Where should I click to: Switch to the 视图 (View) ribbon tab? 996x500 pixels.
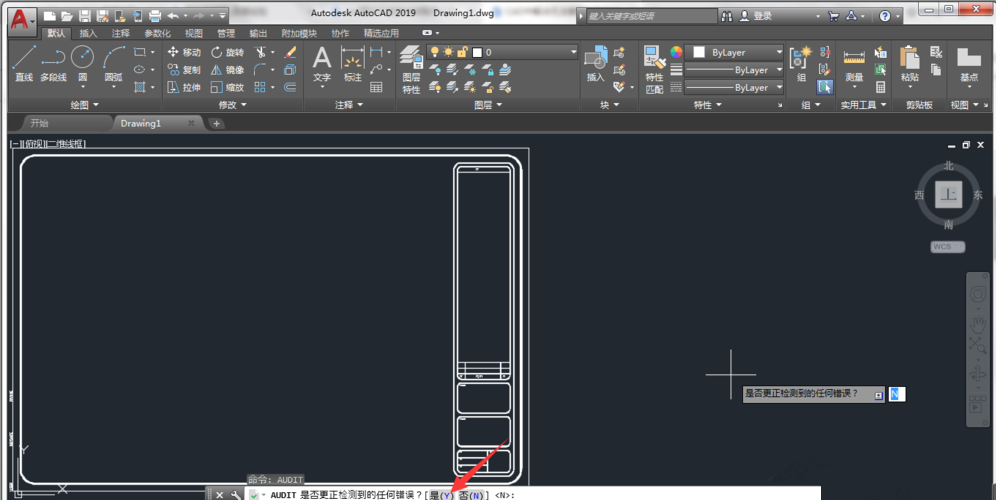pos(193,33)
